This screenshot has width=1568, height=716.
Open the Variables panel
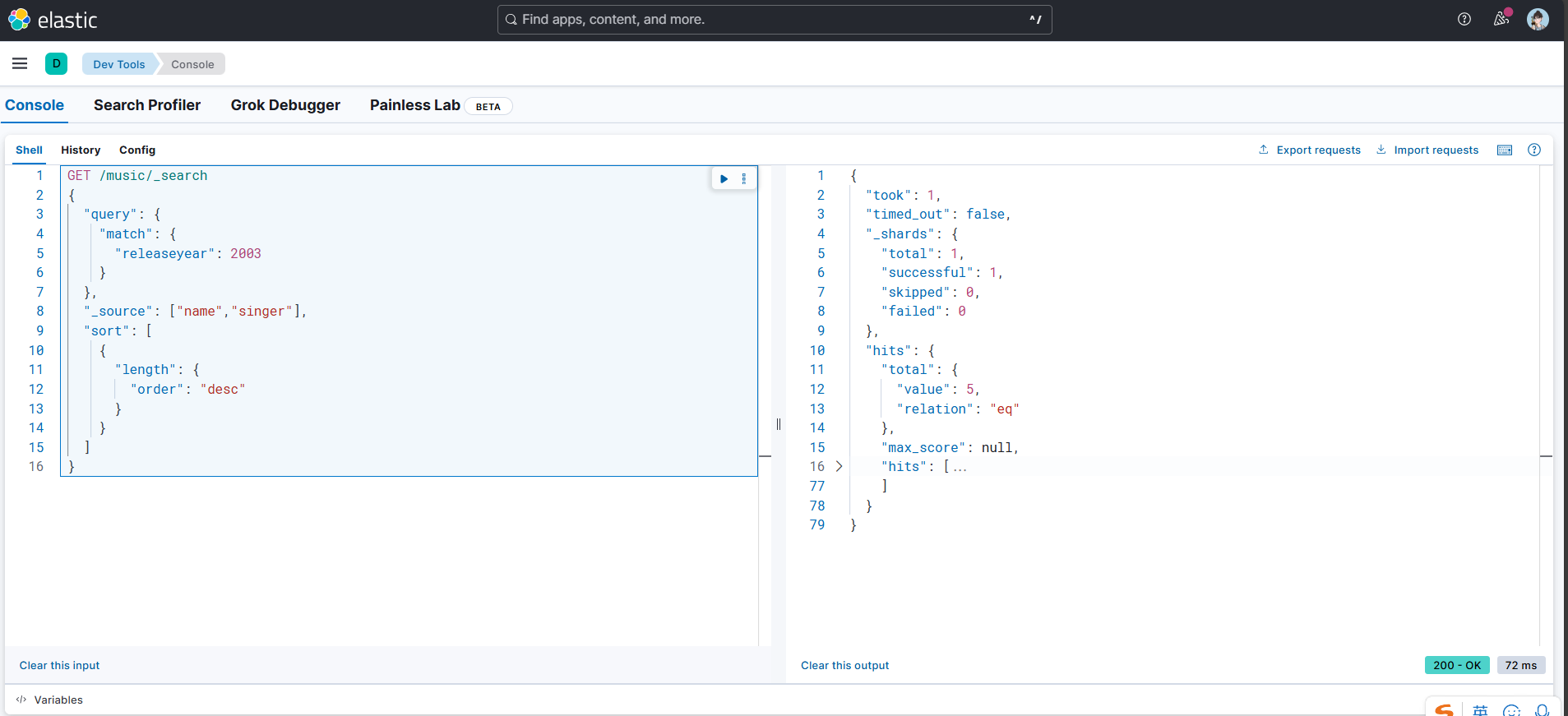tap(49, 700)
